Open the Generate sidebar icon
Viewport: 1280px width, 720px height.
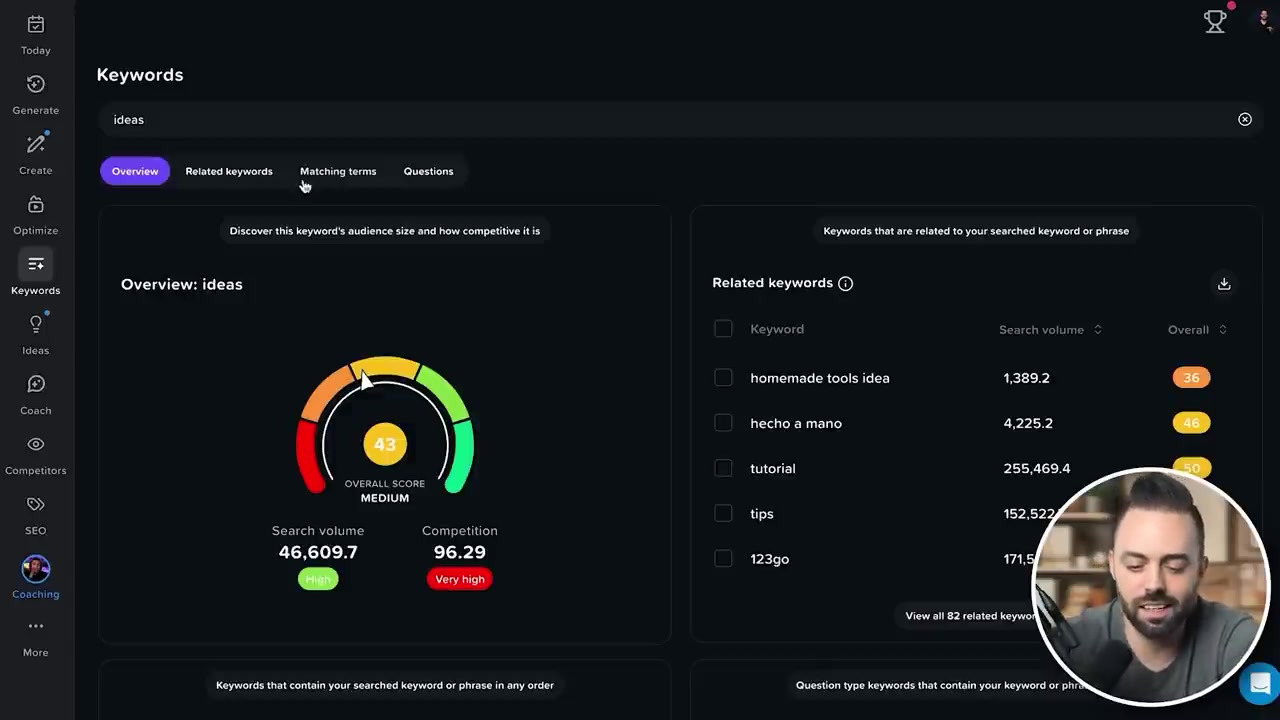pos(35,85)
